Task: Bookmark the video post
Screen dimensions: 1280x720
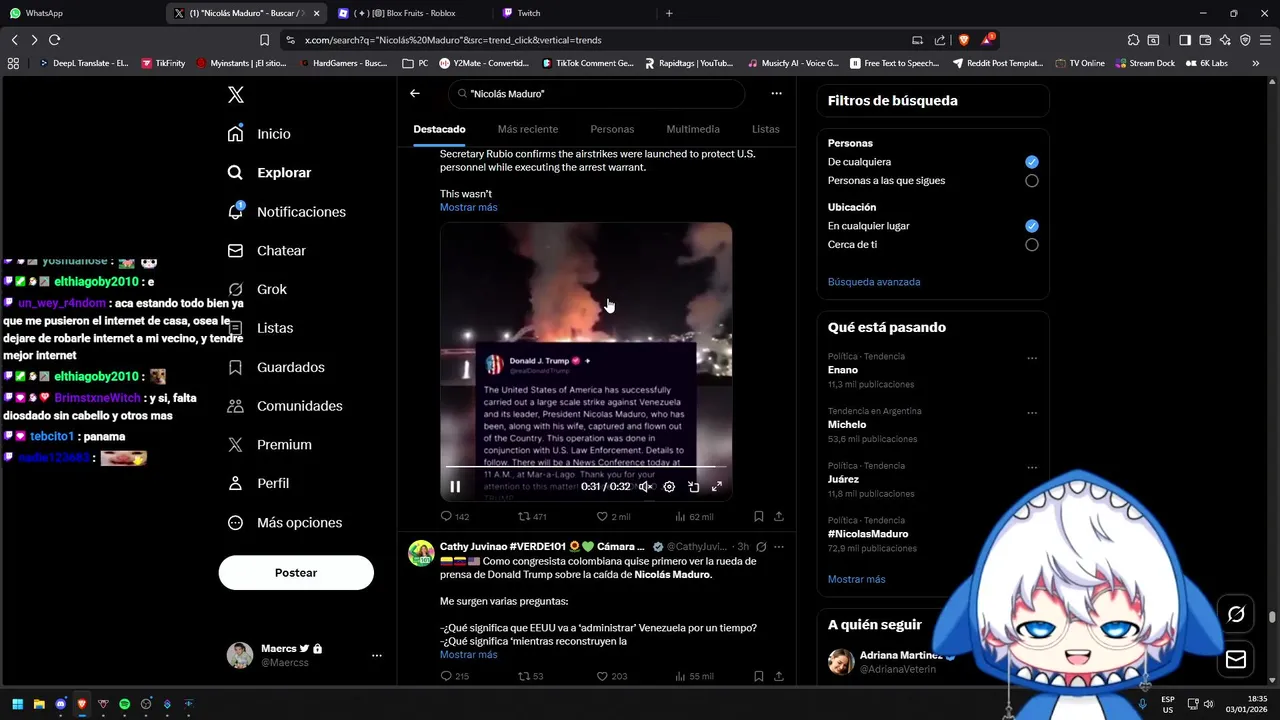Action: [x=758, y=517]
